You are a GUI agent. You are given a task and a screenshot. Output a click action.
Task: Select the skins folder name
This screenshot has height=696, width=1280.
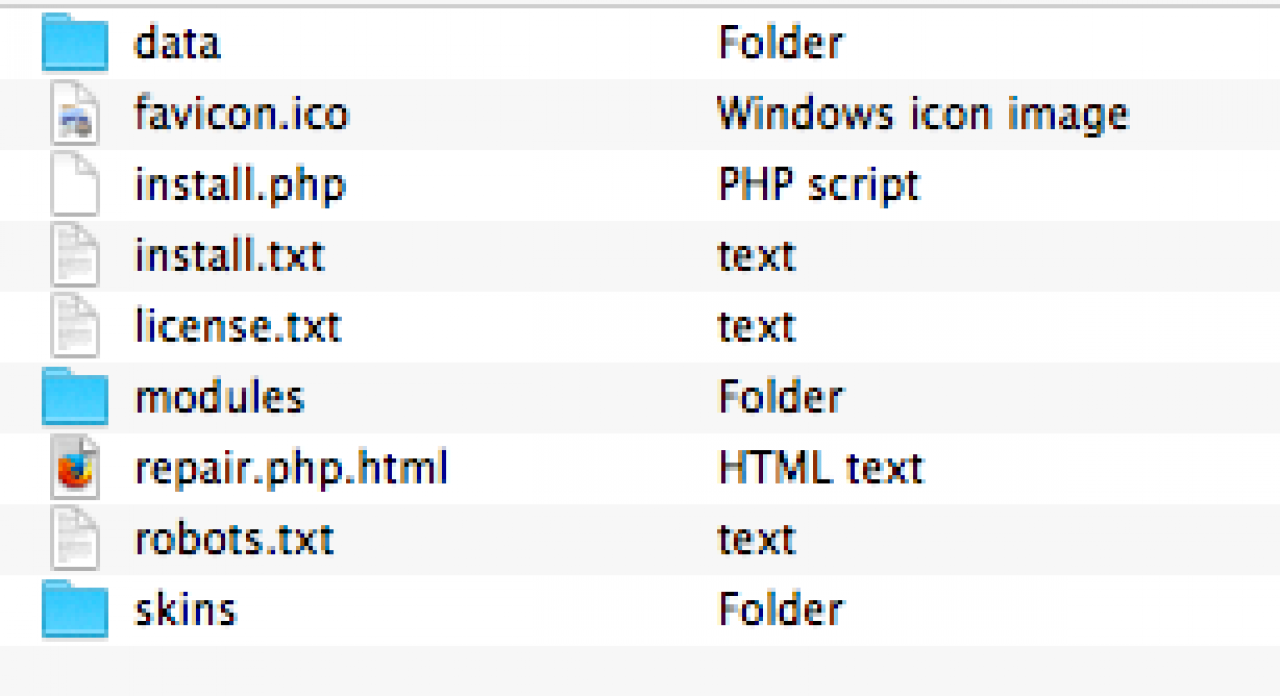click(185, 610)
